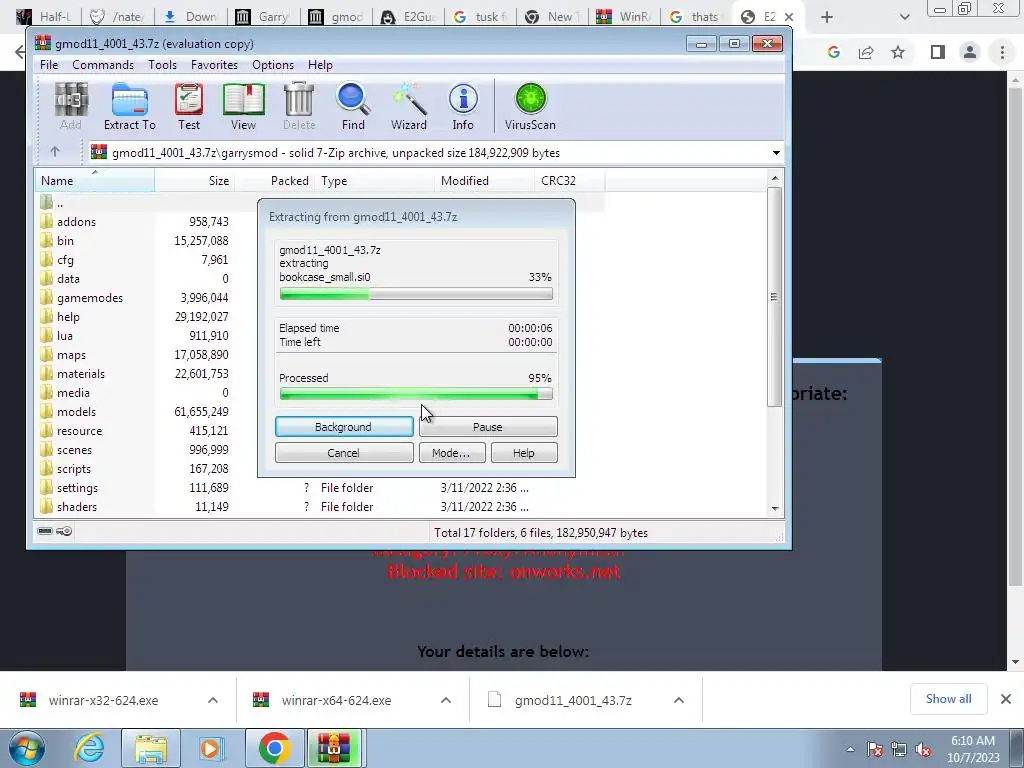Open the Windows Start orb
Screen dimensions: 1024x768
tap(27, 748)
